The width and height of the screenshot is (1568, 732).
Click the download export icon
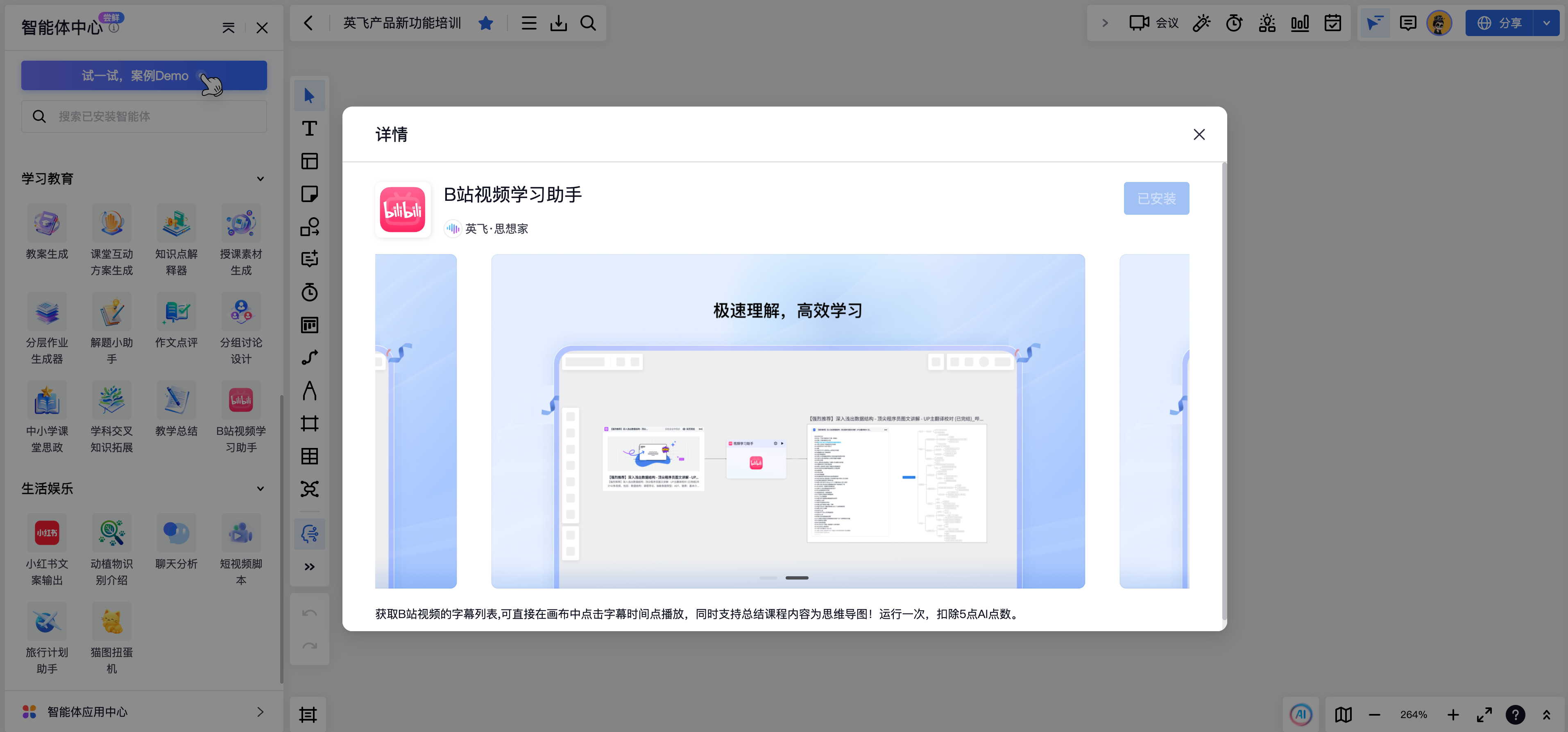(558, 23)
